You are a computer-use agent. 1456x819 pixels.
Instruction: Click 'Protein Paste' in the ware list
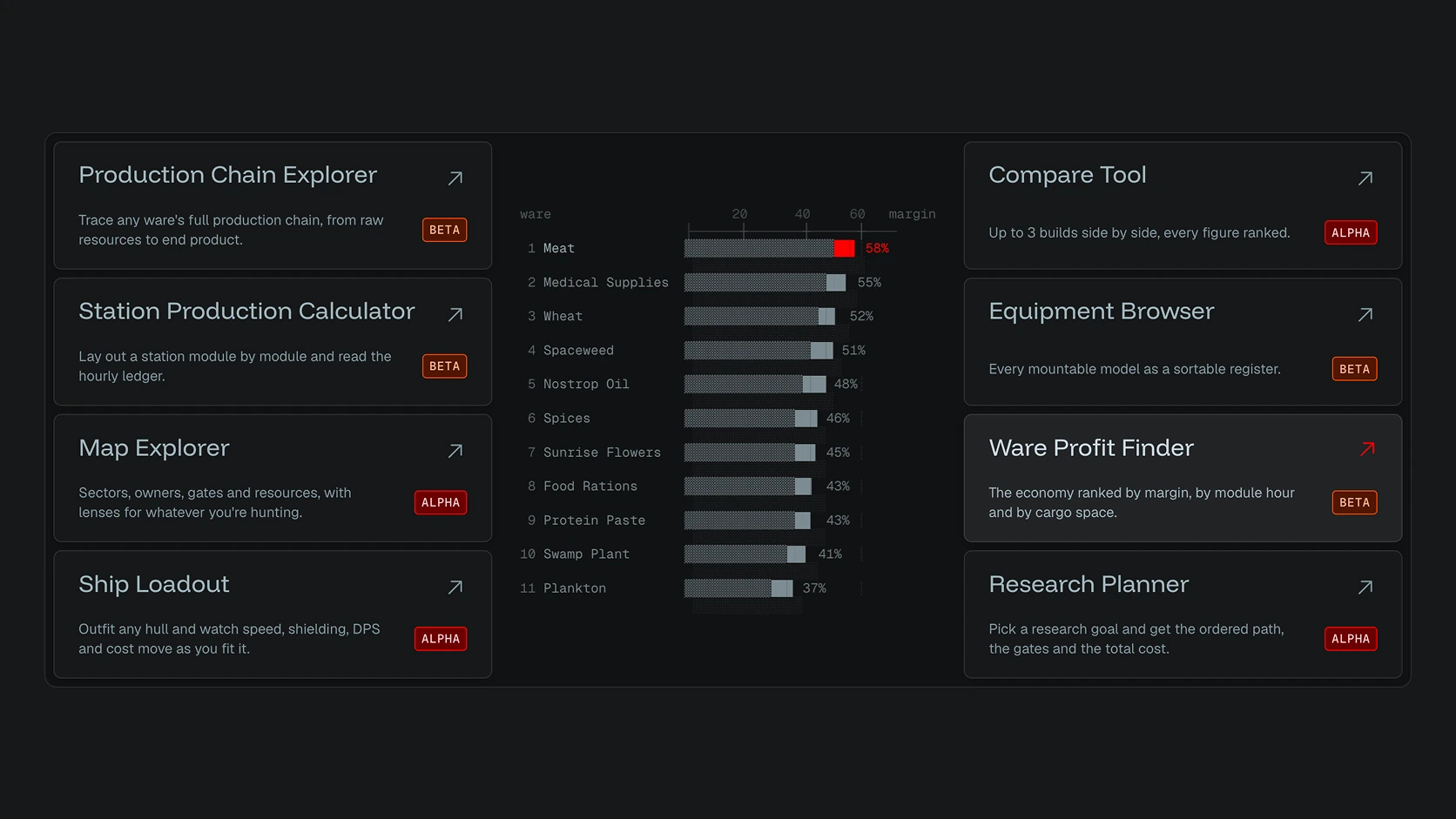[594, 520]
